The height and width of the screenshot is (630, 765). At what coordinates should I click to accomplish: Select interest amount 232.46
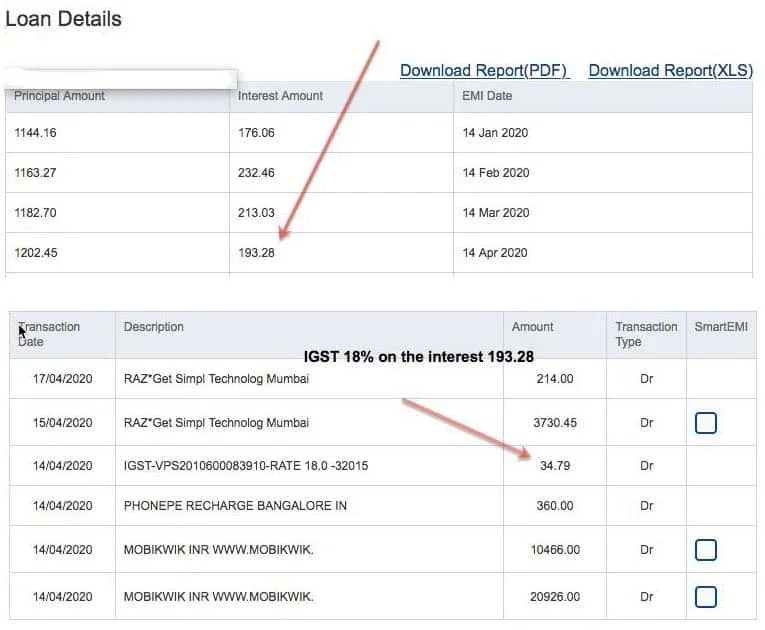click(x=256, y=173)
